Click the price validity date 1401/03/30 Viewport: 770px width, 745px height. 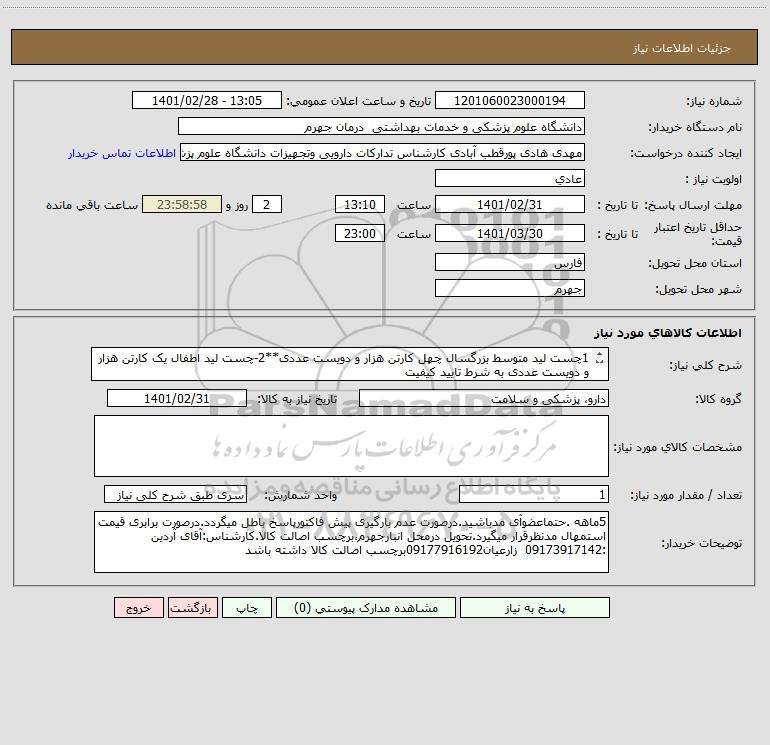pos(510,233)
